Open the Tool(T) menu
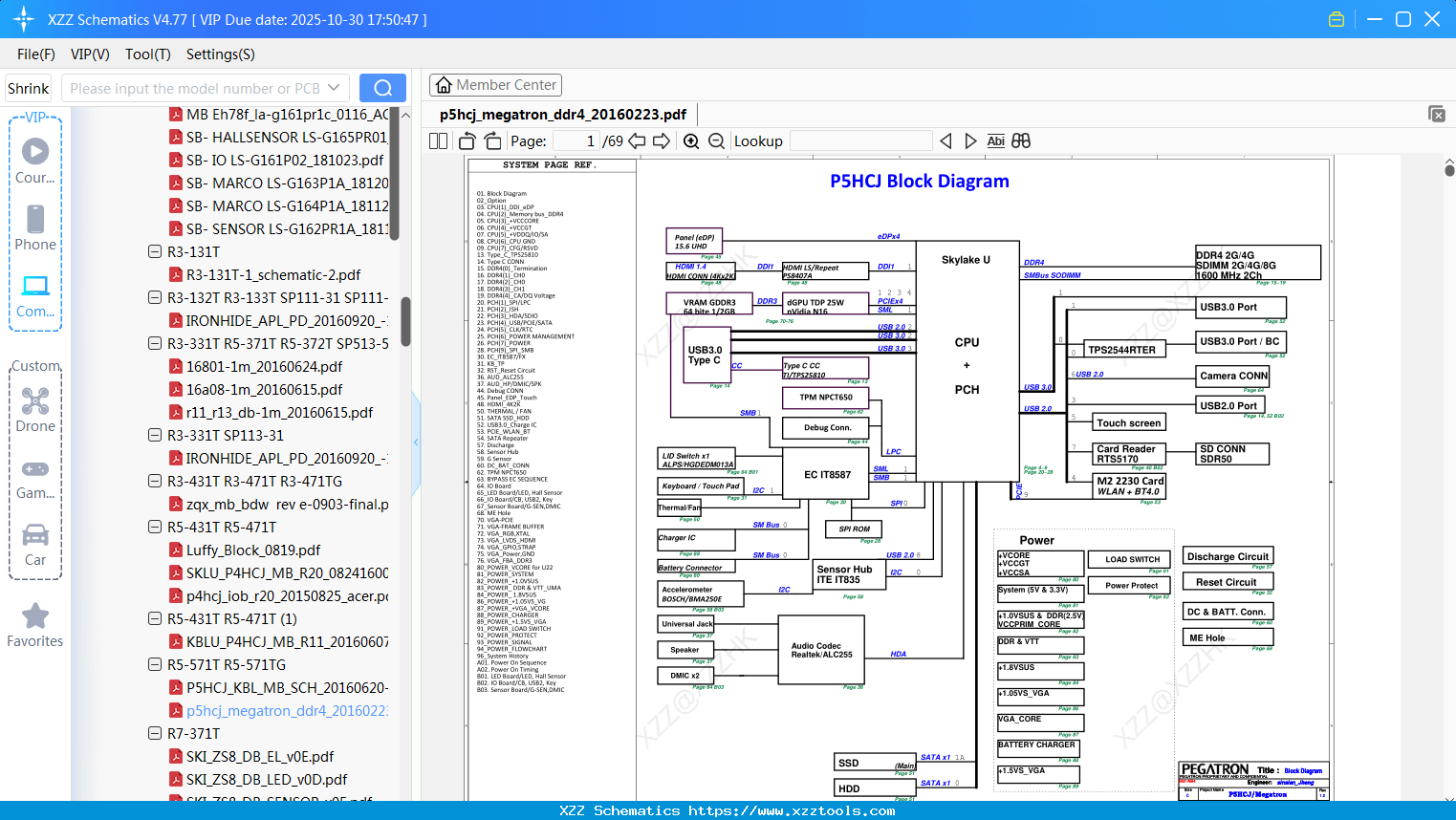The width and height of the screenshot is (1456, 820). 147,54
